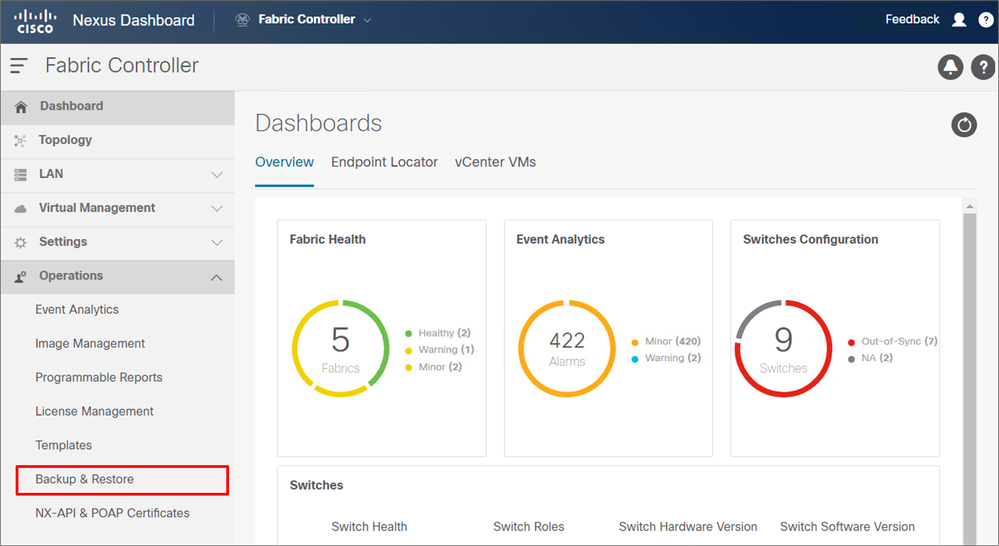Open Image Management
Screen dimensions: 999x546
coord(90,343)
